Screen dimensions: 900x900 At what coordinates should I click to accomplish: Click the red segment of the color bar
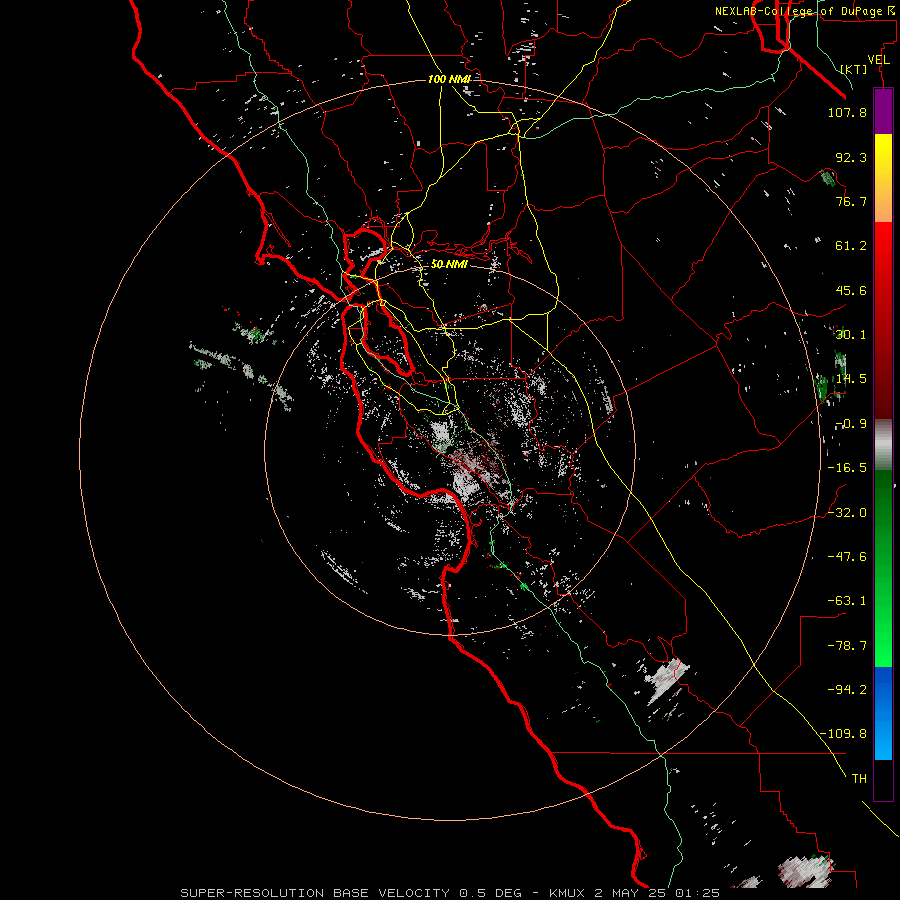pos(883,320)
